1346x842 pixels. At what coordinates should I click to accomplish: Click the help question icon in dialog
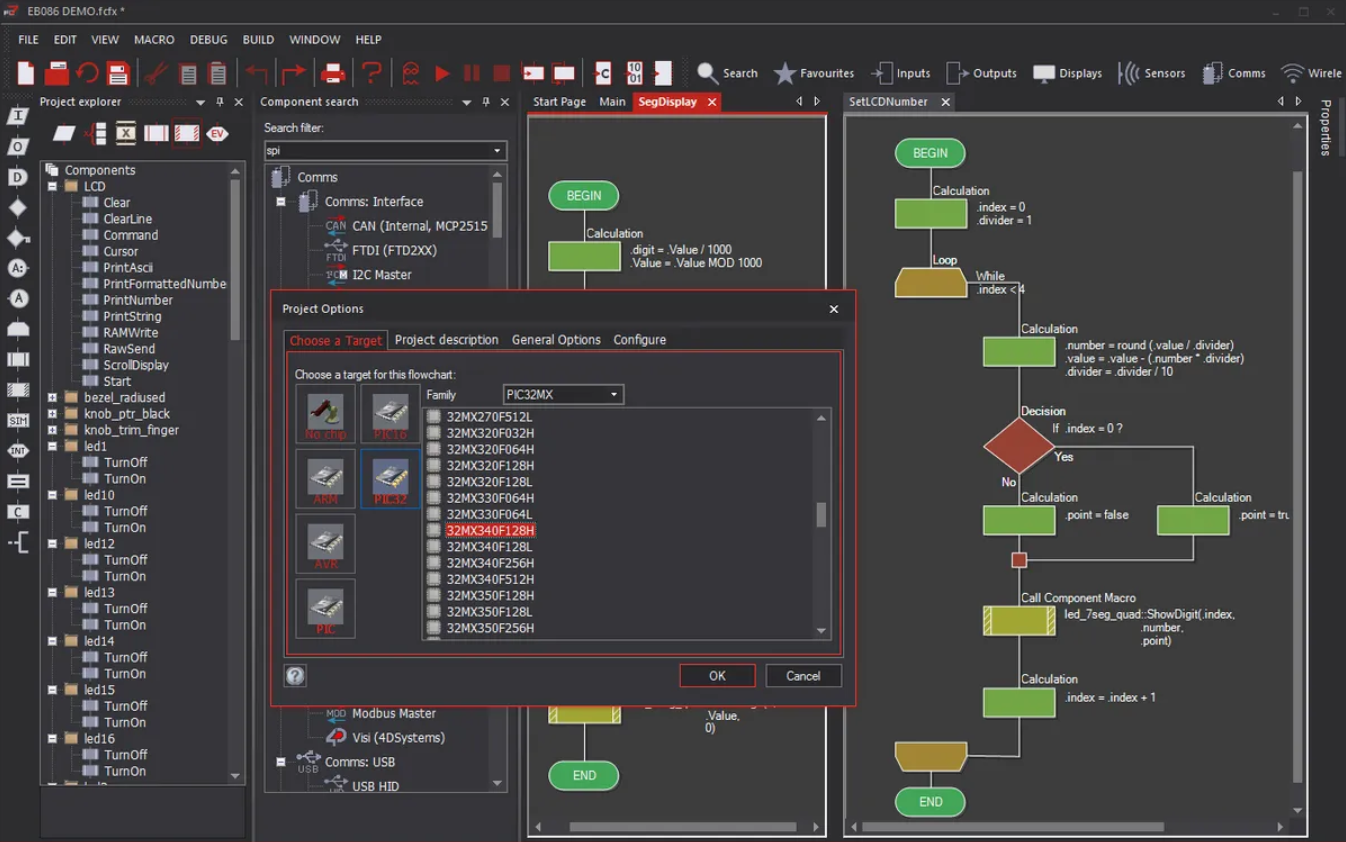295,676
